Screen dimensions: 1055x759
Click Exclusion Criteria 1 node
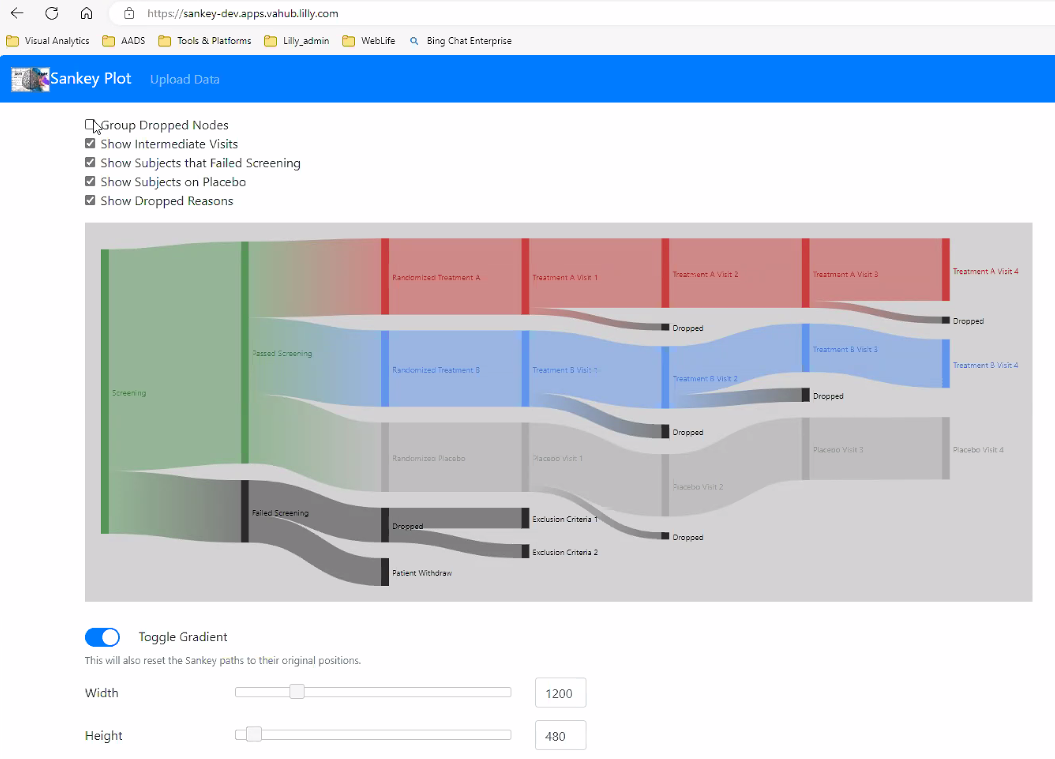pos(525,518)
